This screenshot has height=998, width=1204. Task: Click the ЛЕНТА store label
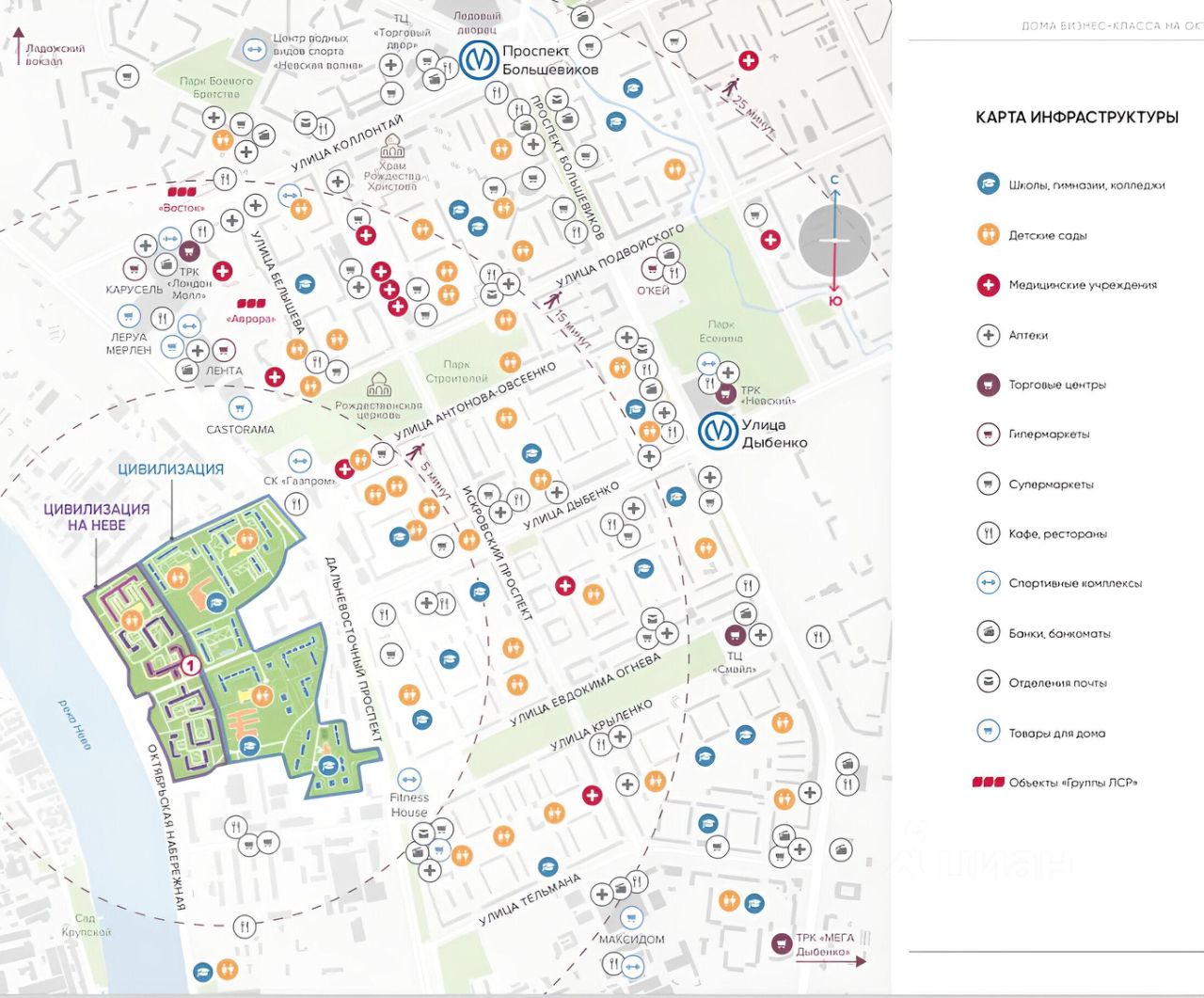pos(224,371)
